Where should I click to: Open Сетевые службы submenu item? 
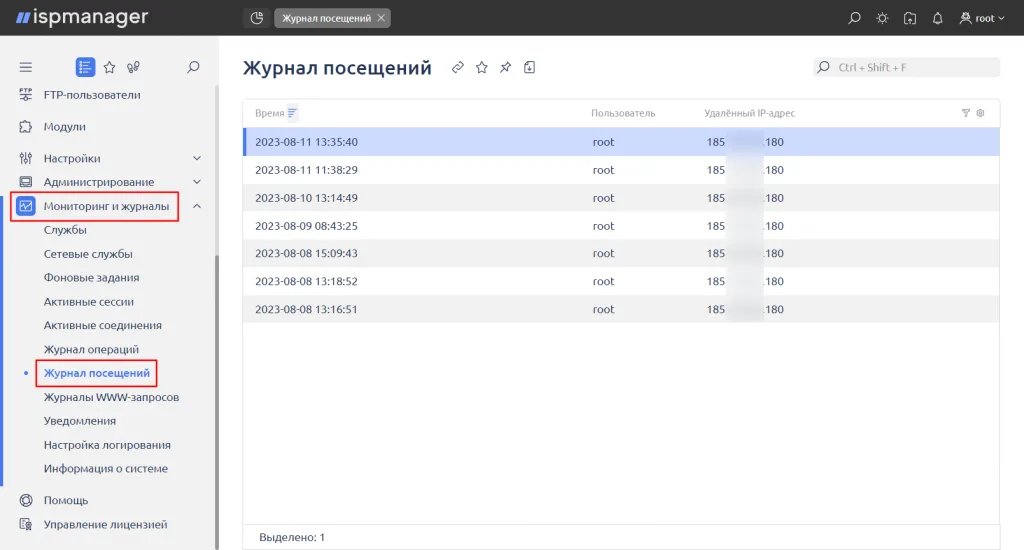88,254
